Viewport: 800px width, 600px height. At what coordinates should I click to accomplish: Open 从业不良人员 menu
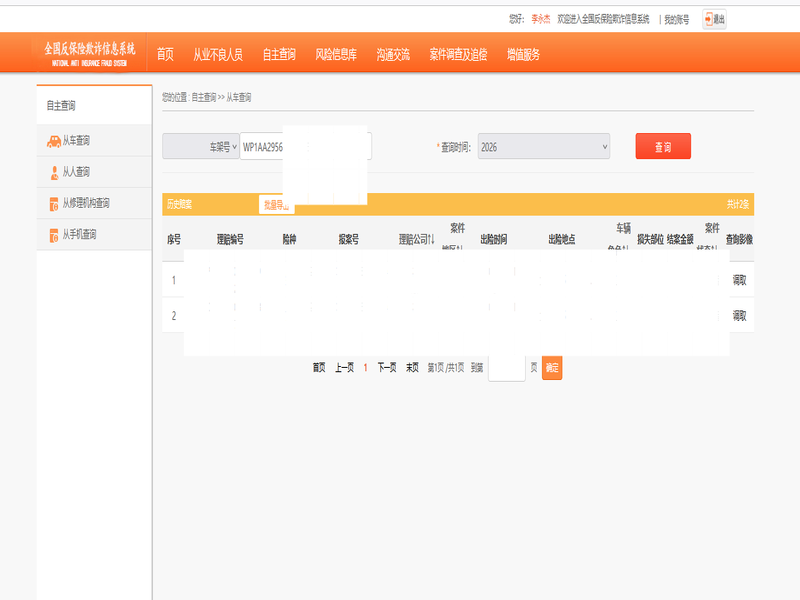pyautogui.click(x=218, y=54)
